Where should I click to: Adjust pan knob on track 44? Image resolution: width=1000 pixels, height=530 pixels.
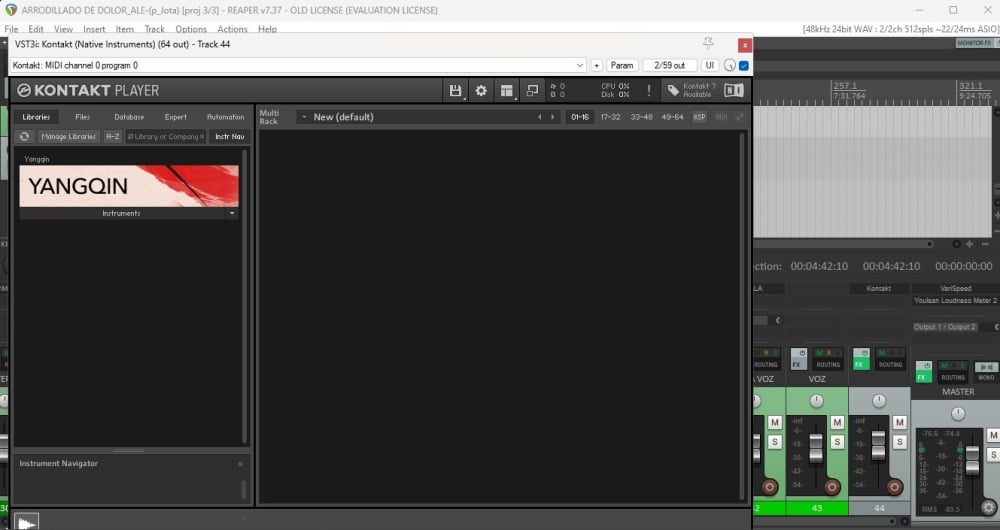pos(879,401)
